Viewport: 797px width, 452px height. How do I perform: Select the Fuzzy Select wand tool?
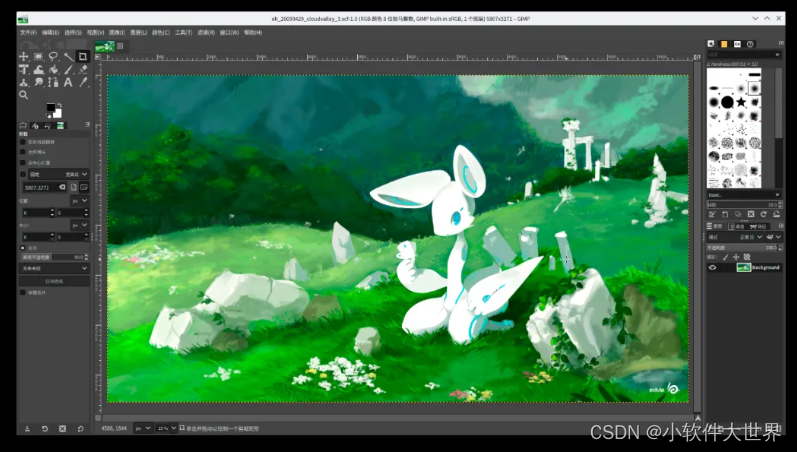click(x=68, y=56)
